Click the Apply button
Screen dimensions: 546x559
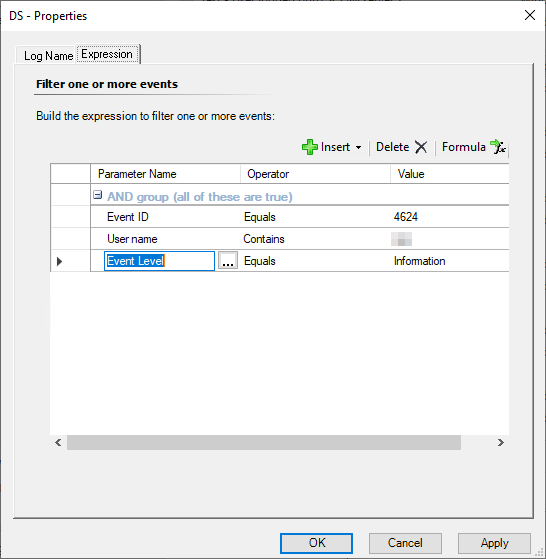pyautogui.click(x=494, y=543)
